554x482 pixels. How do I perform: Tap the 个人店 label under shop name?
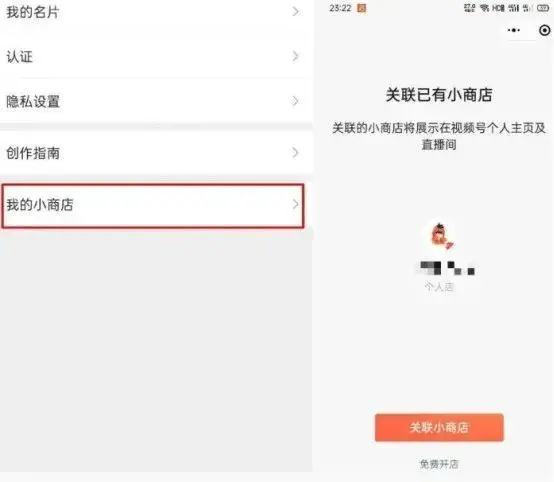tap(439, 286)
